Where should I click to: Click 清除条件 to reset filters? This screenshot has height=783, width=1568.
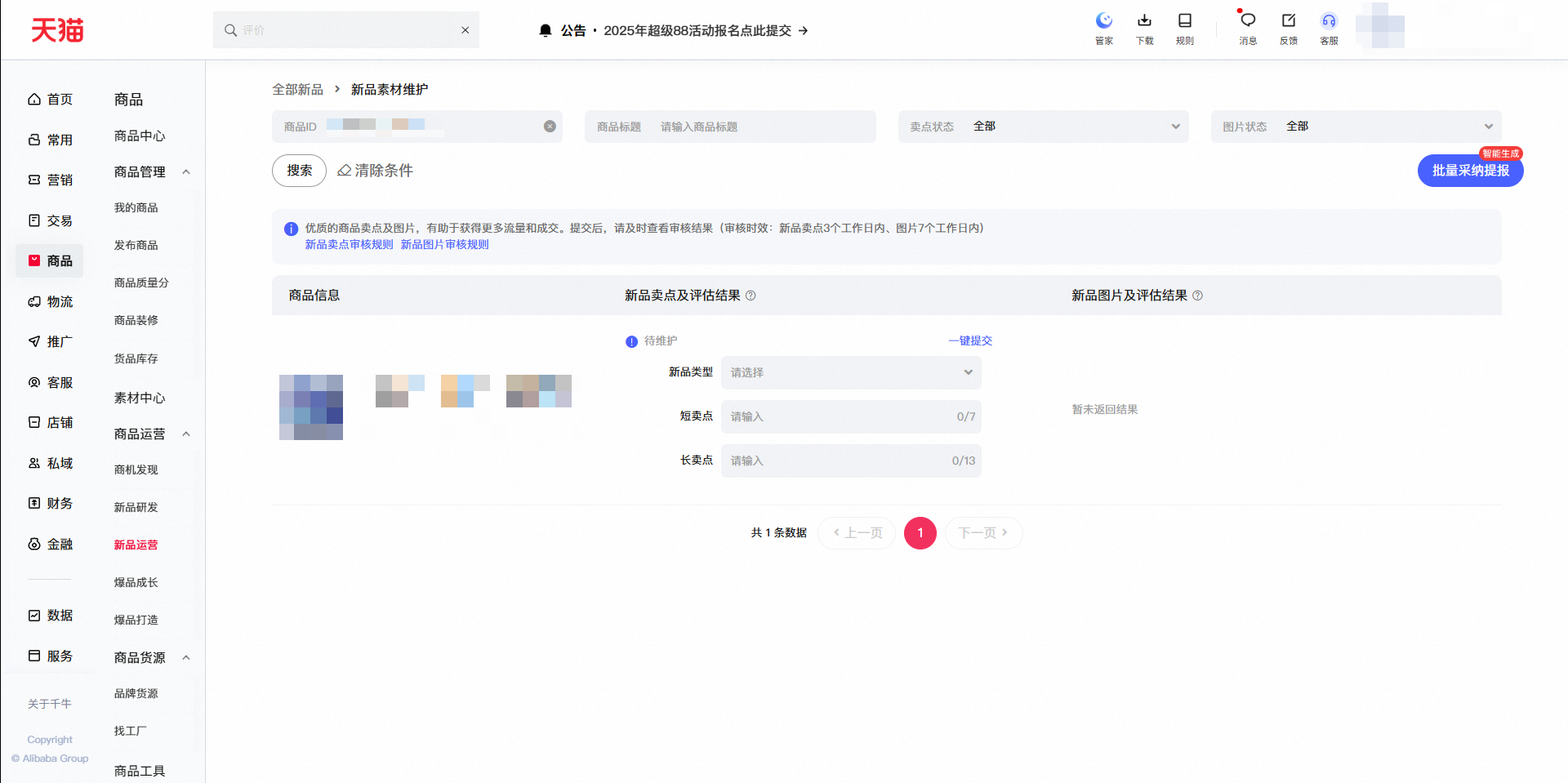point(376,171)
